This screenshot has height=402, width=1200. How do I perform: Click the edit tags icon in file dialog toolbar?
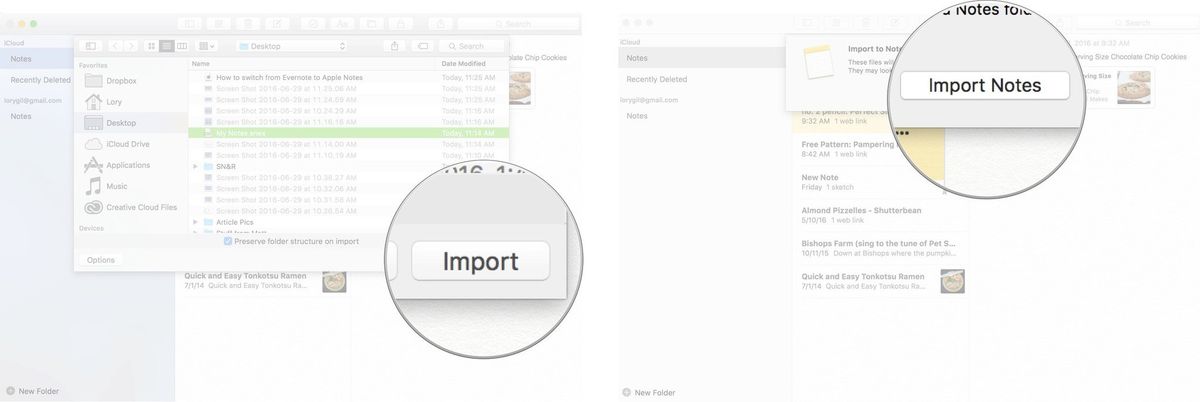coord(422,46)
